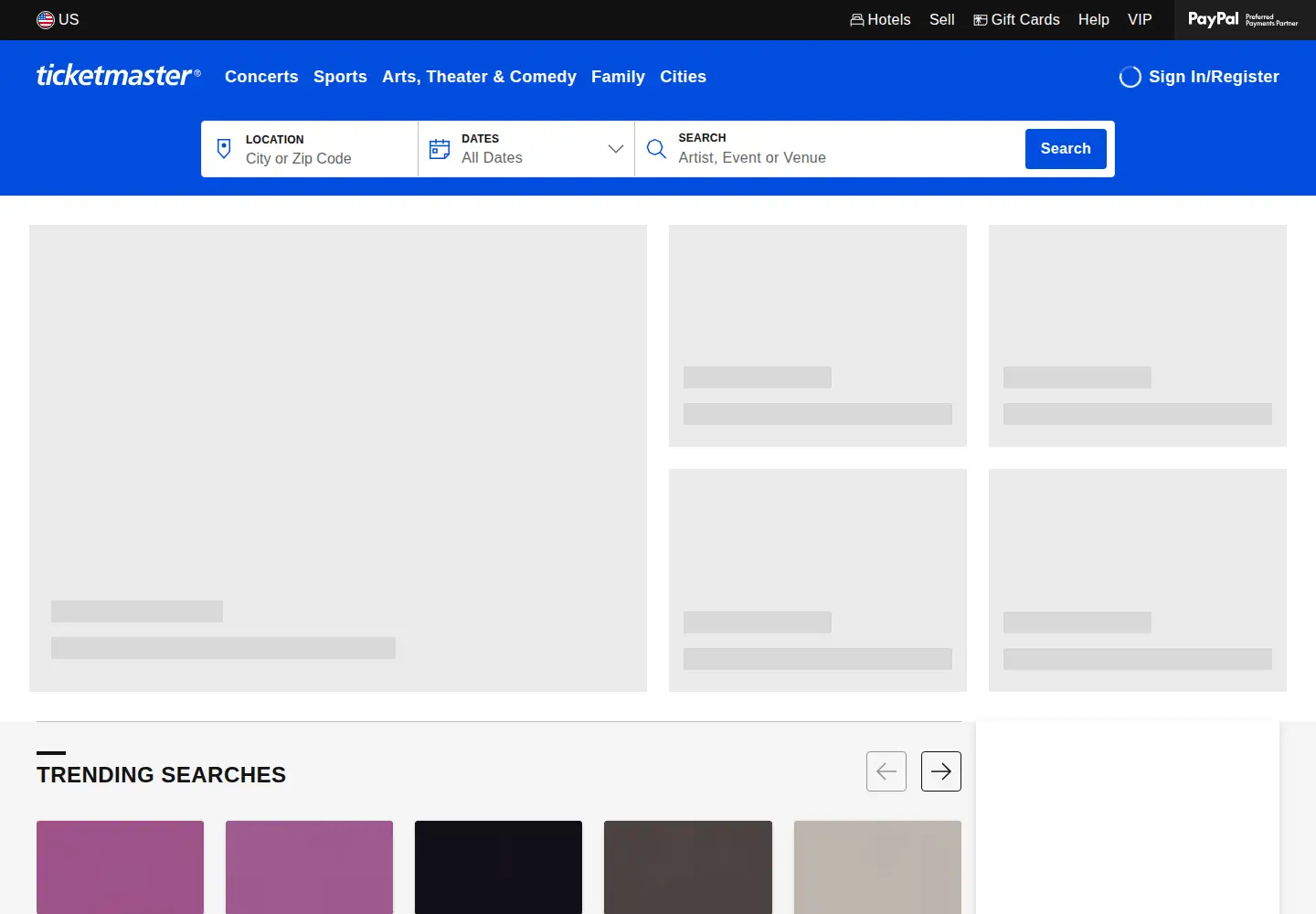Open the Concerts menu
The image size is (1316, 914).
(x=261, y=77)
